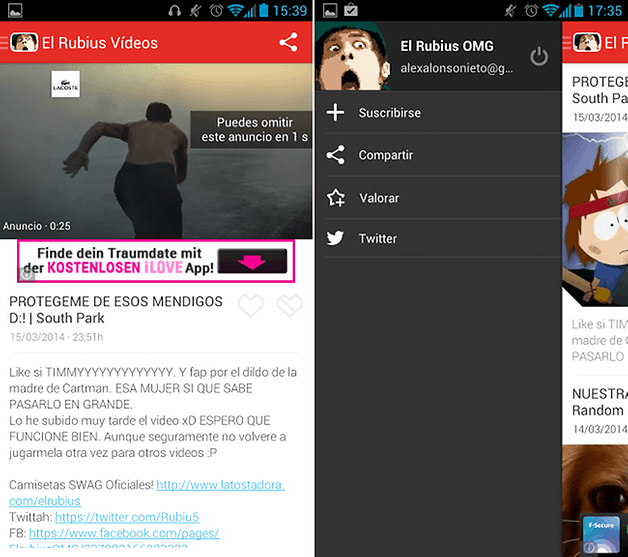Tap the headphones icon in the left status bar
Viewport: 628px width, 557px height.
174,10
